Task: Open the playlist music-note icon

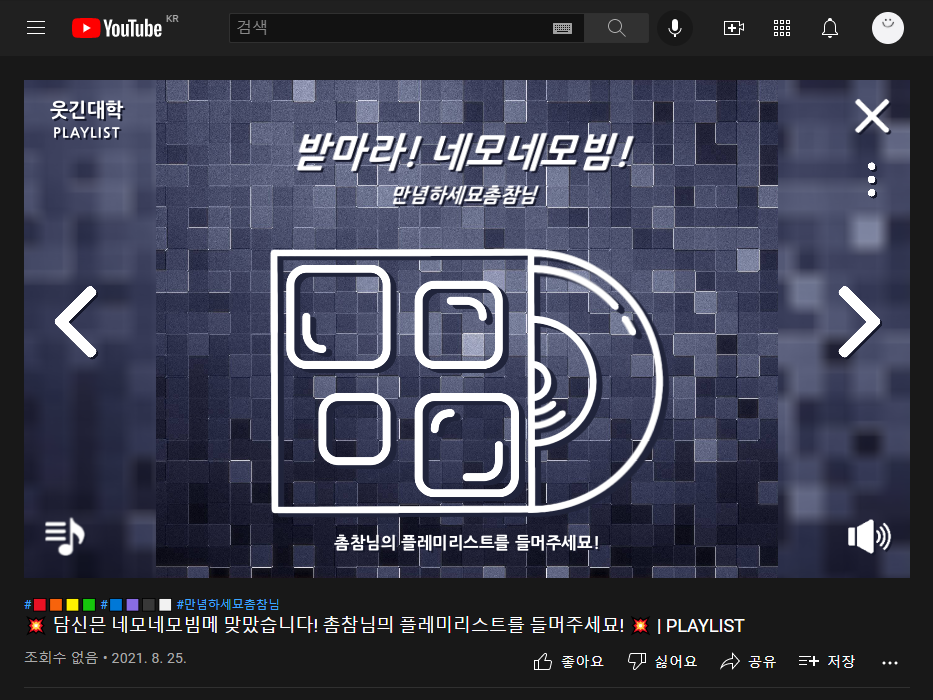Action: pos(65,536)
